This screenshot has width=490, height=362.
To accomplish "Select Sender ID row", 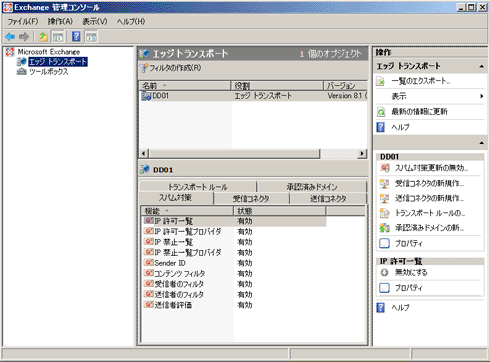I will [234, 263].
